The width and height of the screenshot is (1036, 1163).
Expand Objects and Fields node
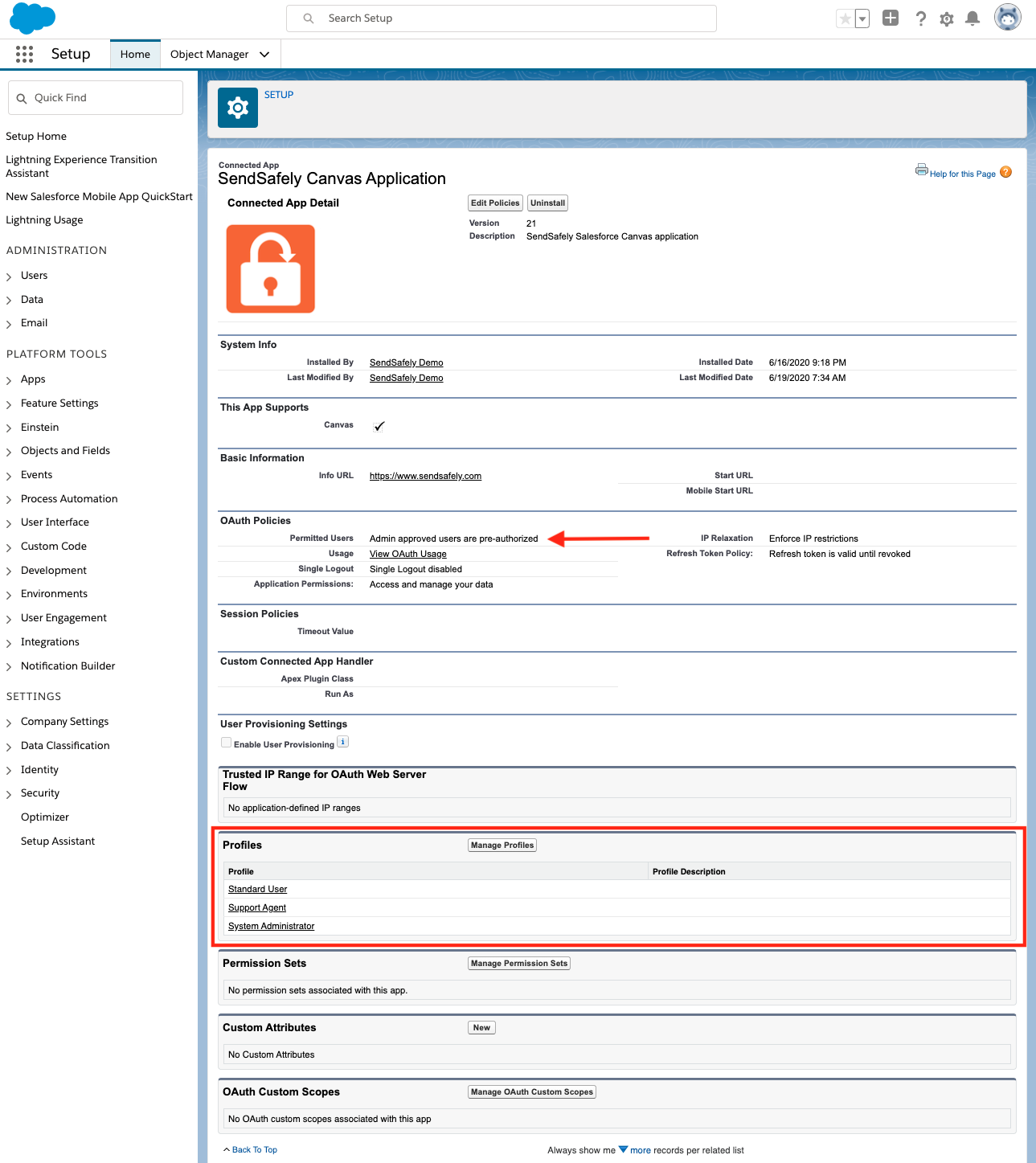coord(9,452)
